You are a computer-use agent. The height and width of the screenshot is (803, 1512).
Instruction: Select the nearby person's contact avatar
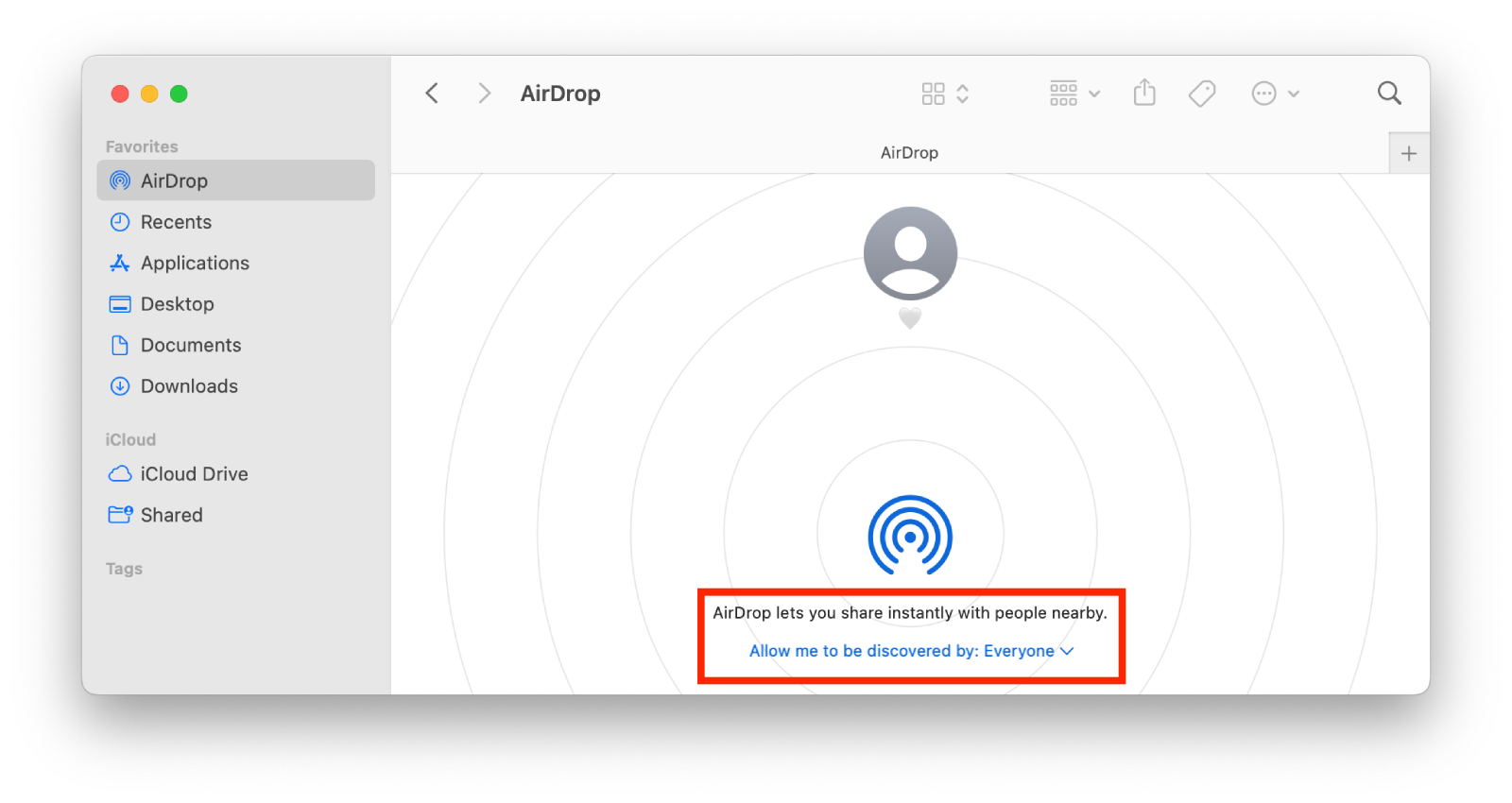910,253
